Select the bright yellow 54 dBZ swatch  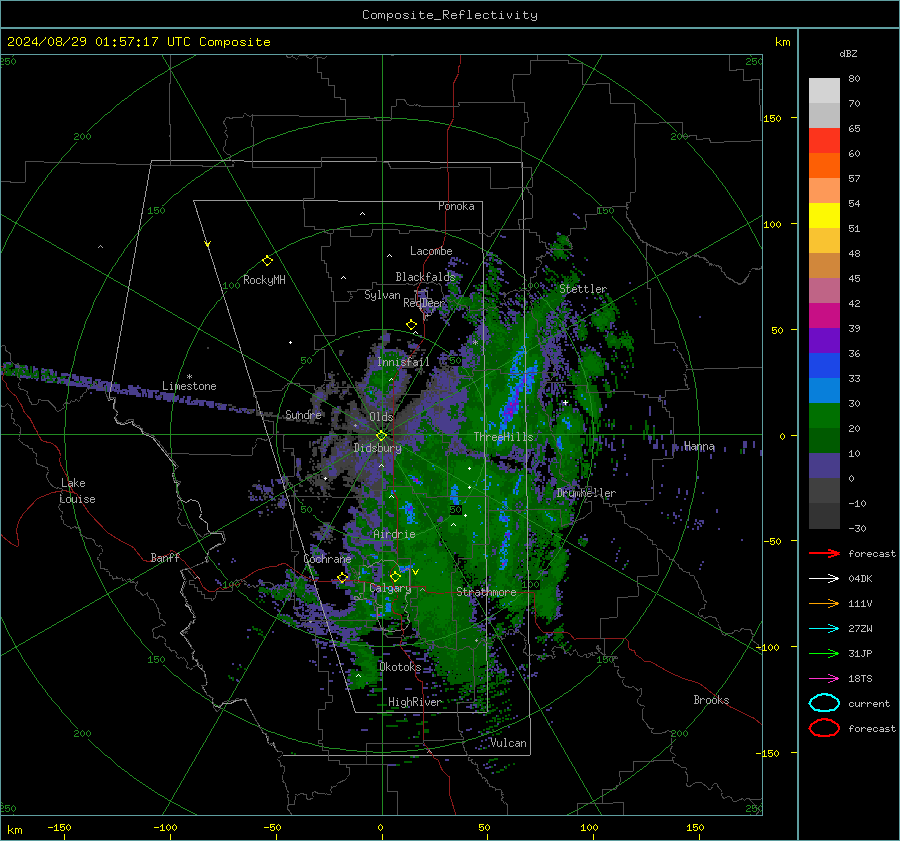(824, 215)
